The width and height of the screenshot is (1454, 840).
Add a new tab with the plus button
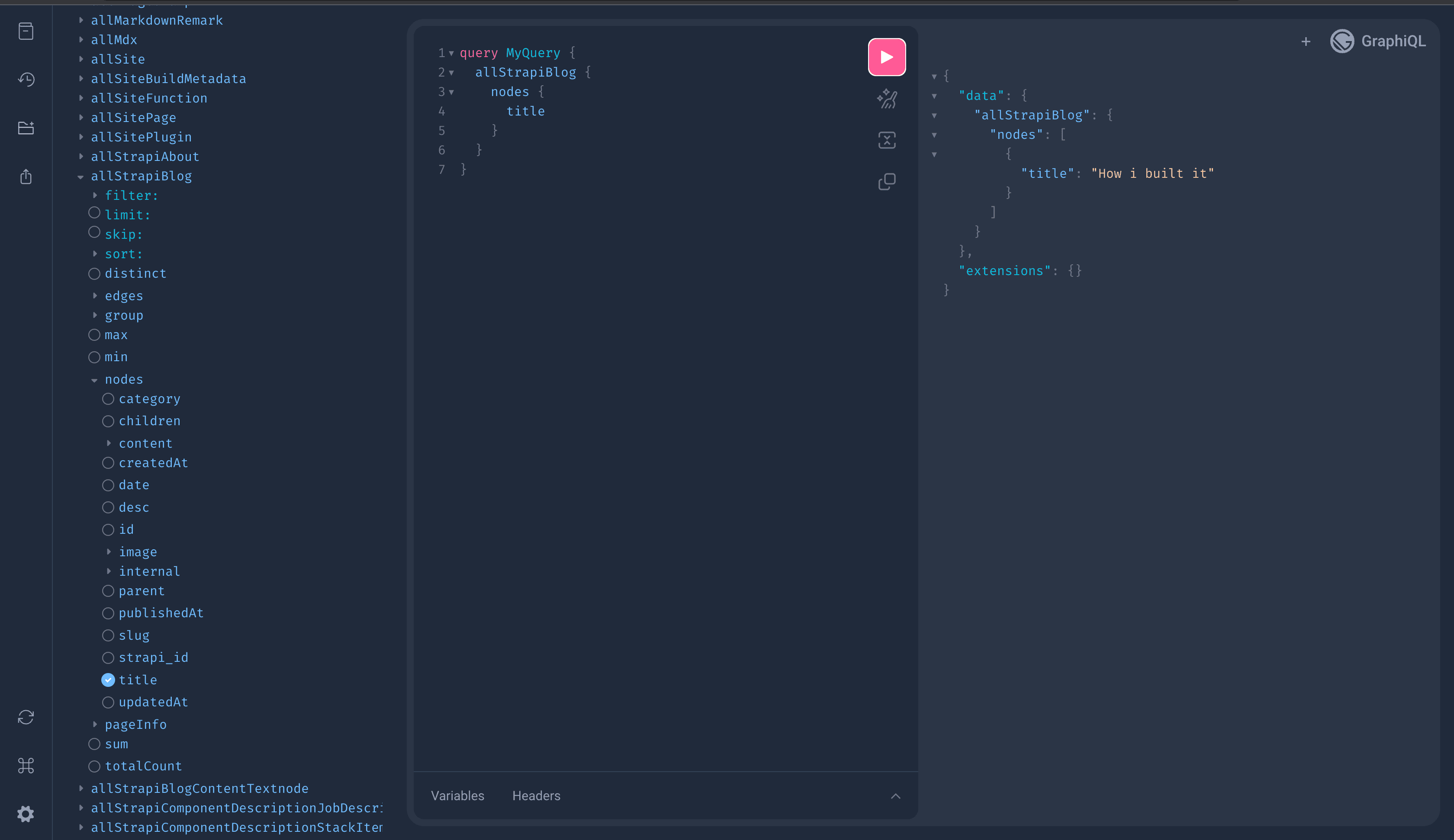coord(1306,41)
